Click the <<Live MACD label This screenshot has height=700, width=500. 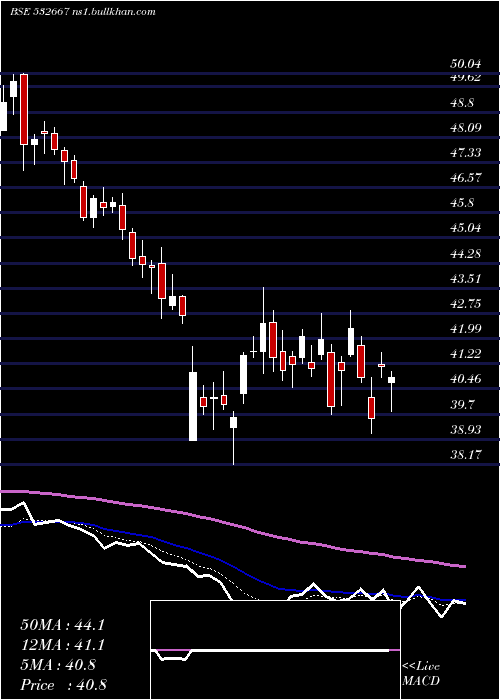421,674
